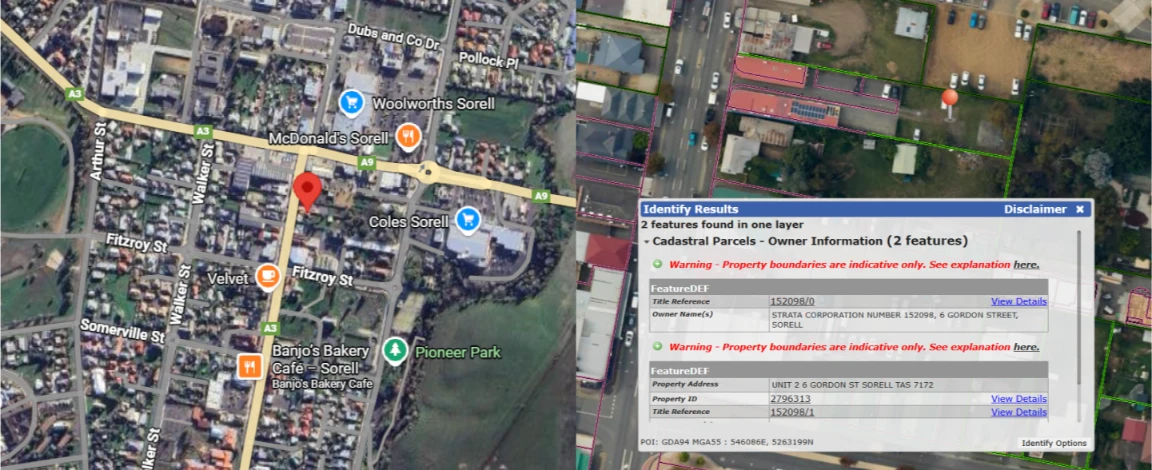Viewport: 1152px width, 470px height.
Task: Open the Velvet coffee cup pin
Action: coord(267,277)
